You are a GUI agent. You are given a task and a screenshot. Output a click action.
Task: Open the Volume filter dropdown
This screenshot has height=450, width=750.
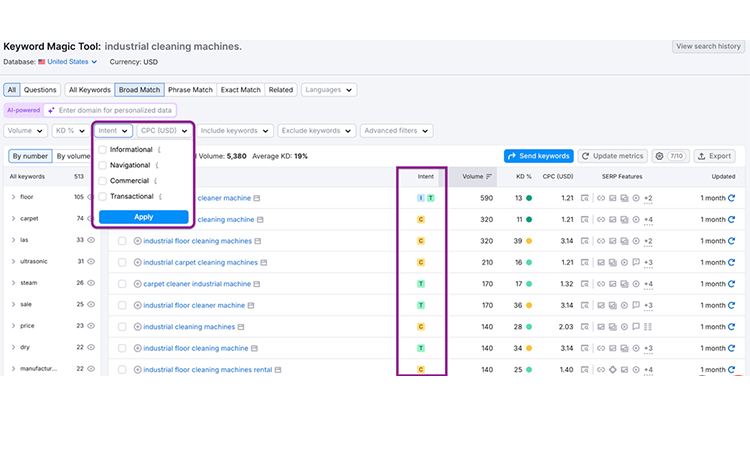pyautogui.click(x=25, y=131)
